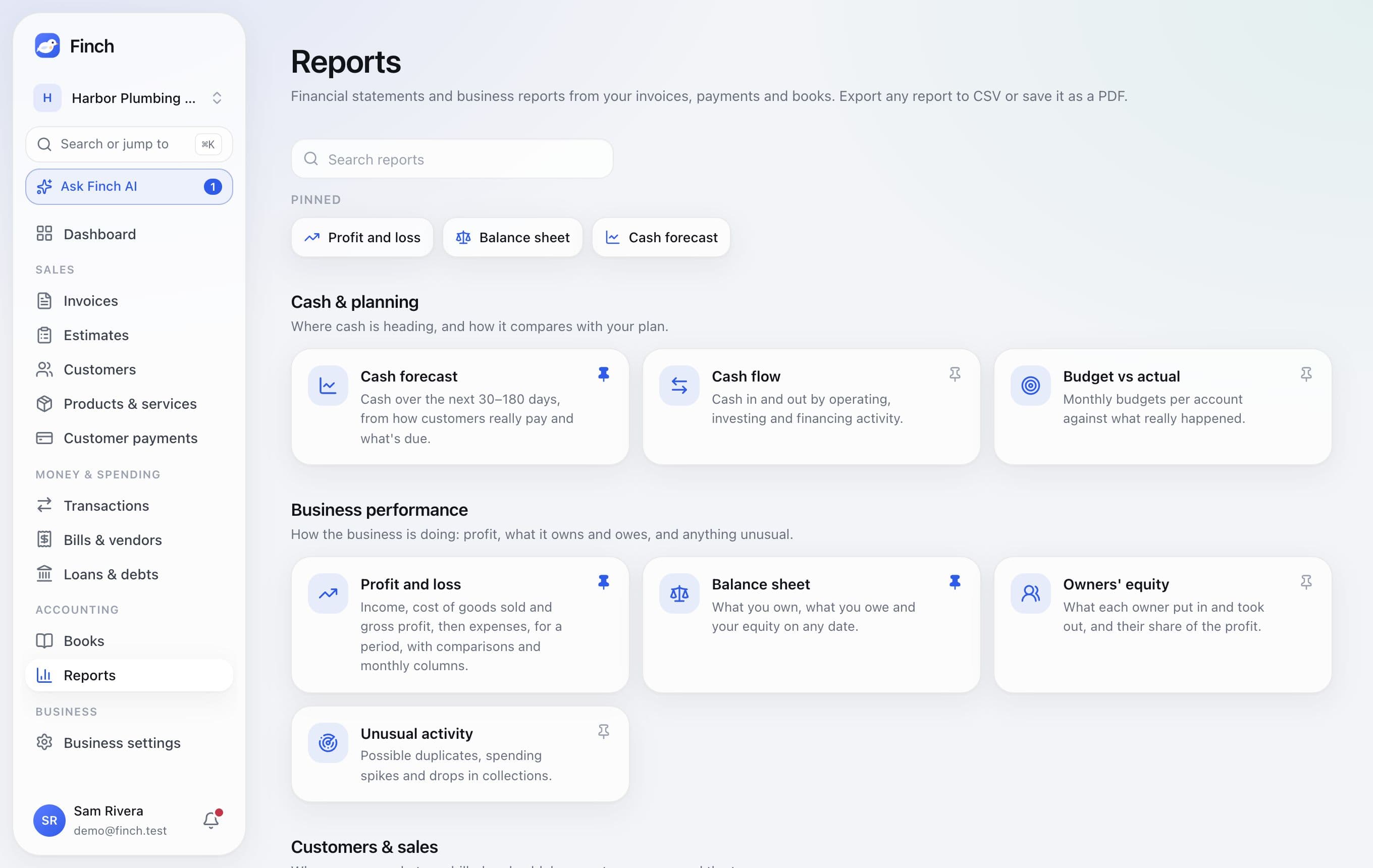Viewport: 1373px width, 868px height.
Task: Open pinned Profit and loss chip
Action: [362, 237]
